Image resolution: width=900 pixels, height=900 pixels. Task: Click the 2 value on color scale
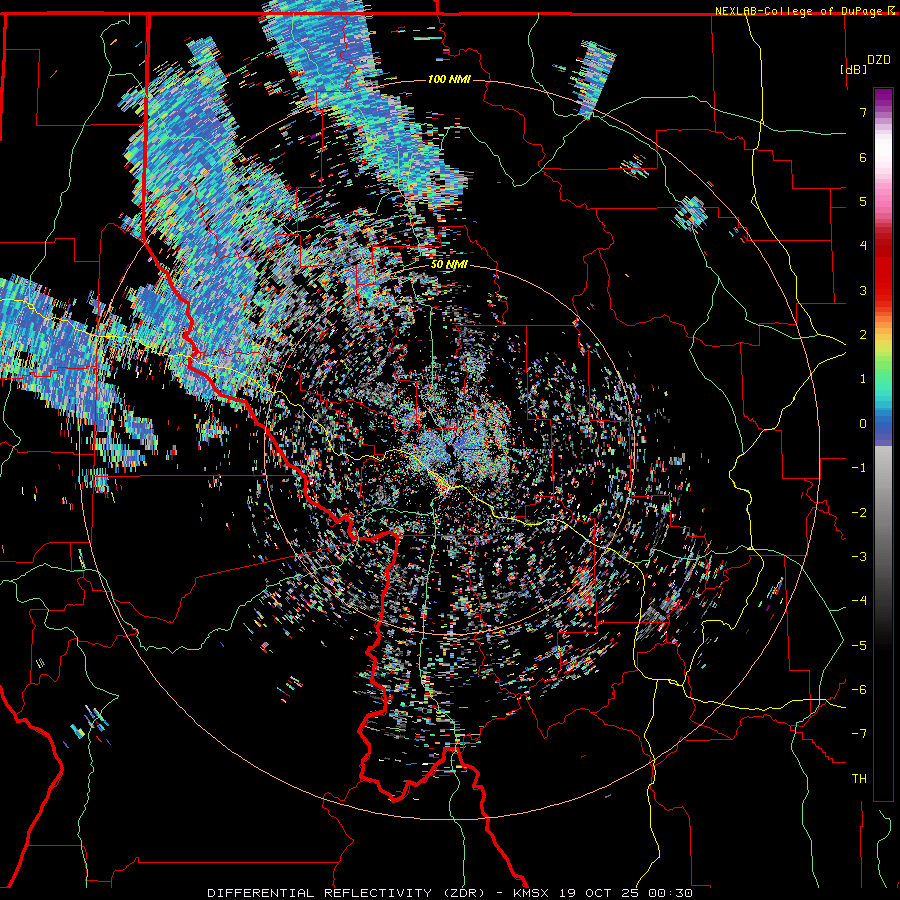[x=863, y=335]
